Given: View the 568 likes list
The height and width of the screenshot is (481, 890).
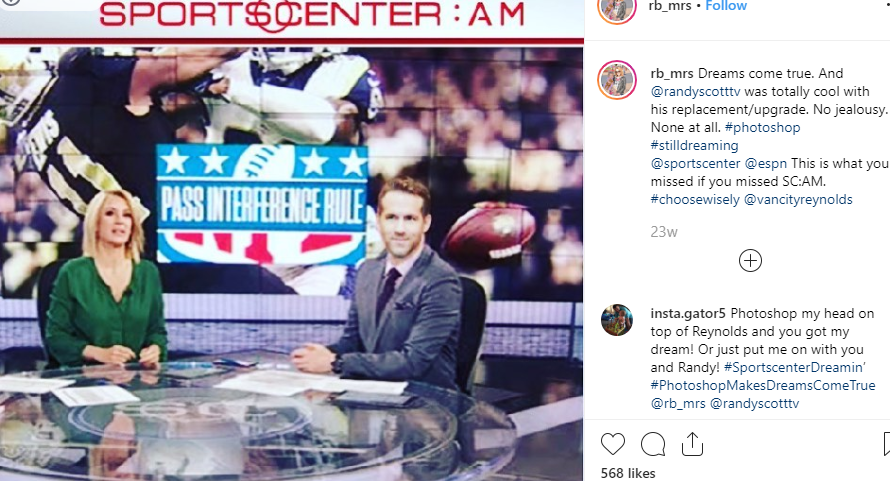Looking at the screenshot, I should tap(628, 473).
